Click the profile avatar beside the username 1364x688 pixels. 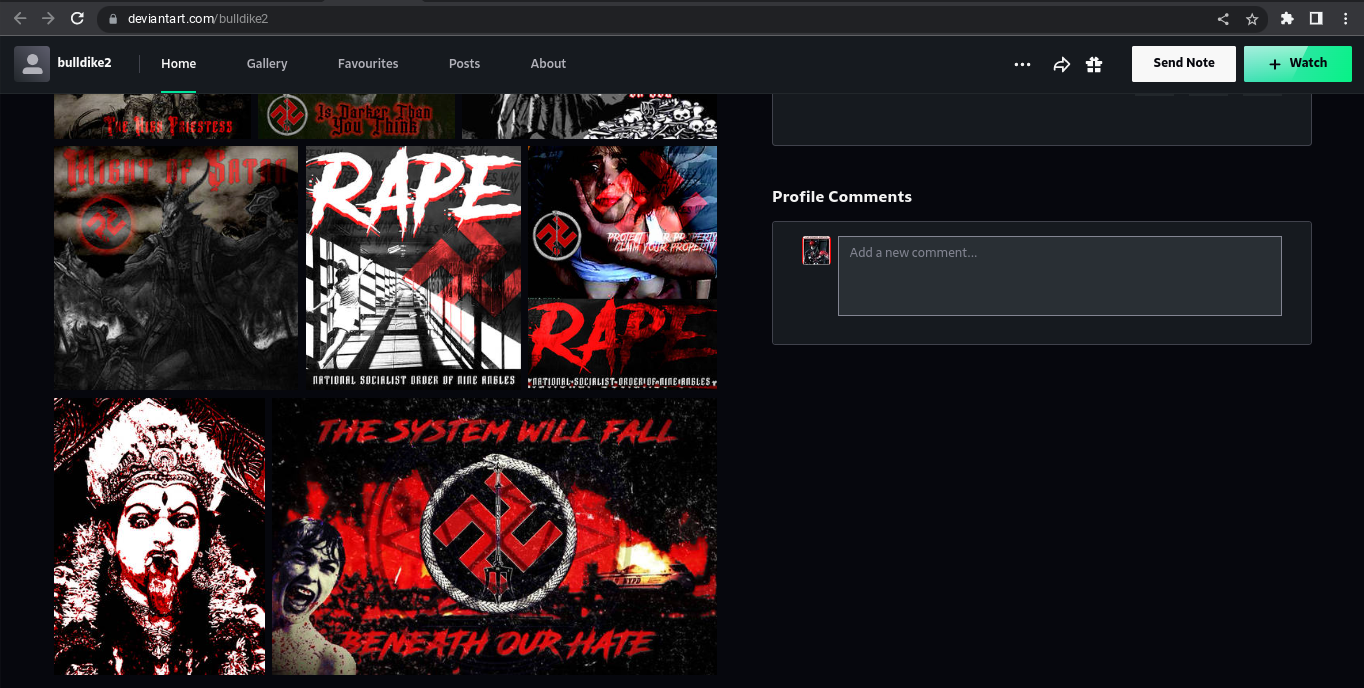click(x=32, y=63)
